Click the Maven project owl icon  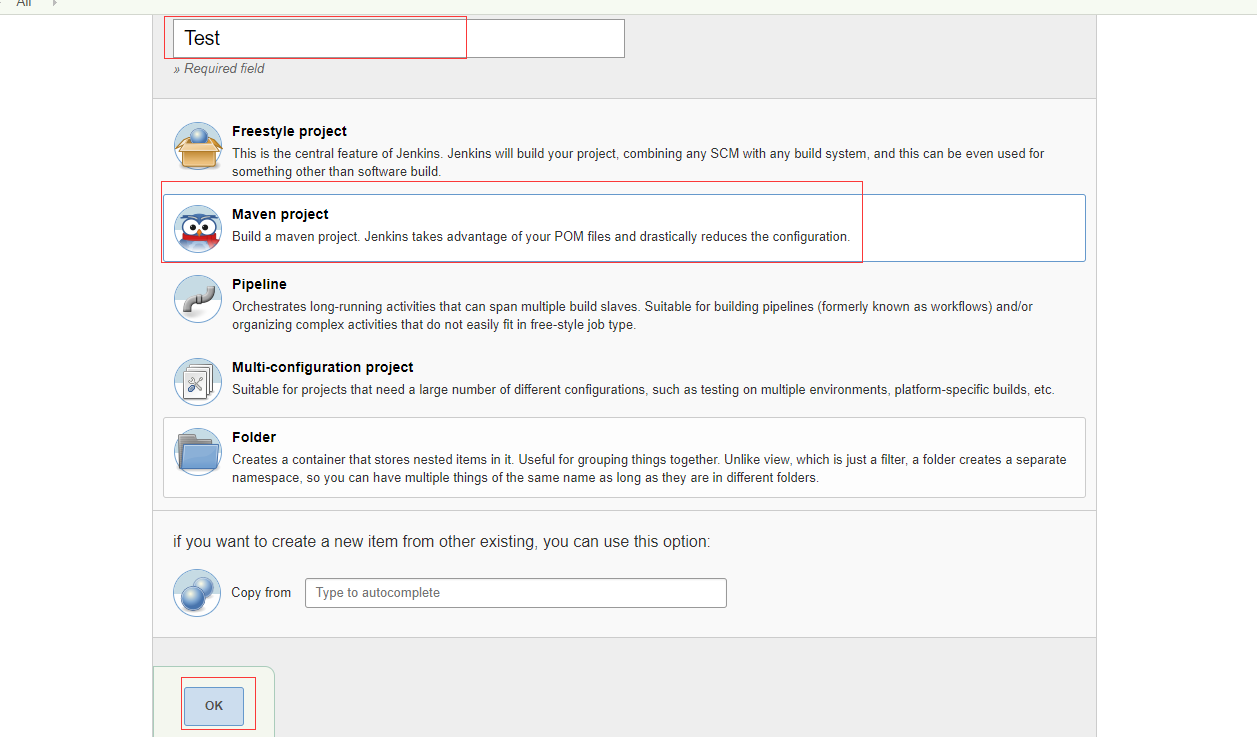tap(197, 229)
